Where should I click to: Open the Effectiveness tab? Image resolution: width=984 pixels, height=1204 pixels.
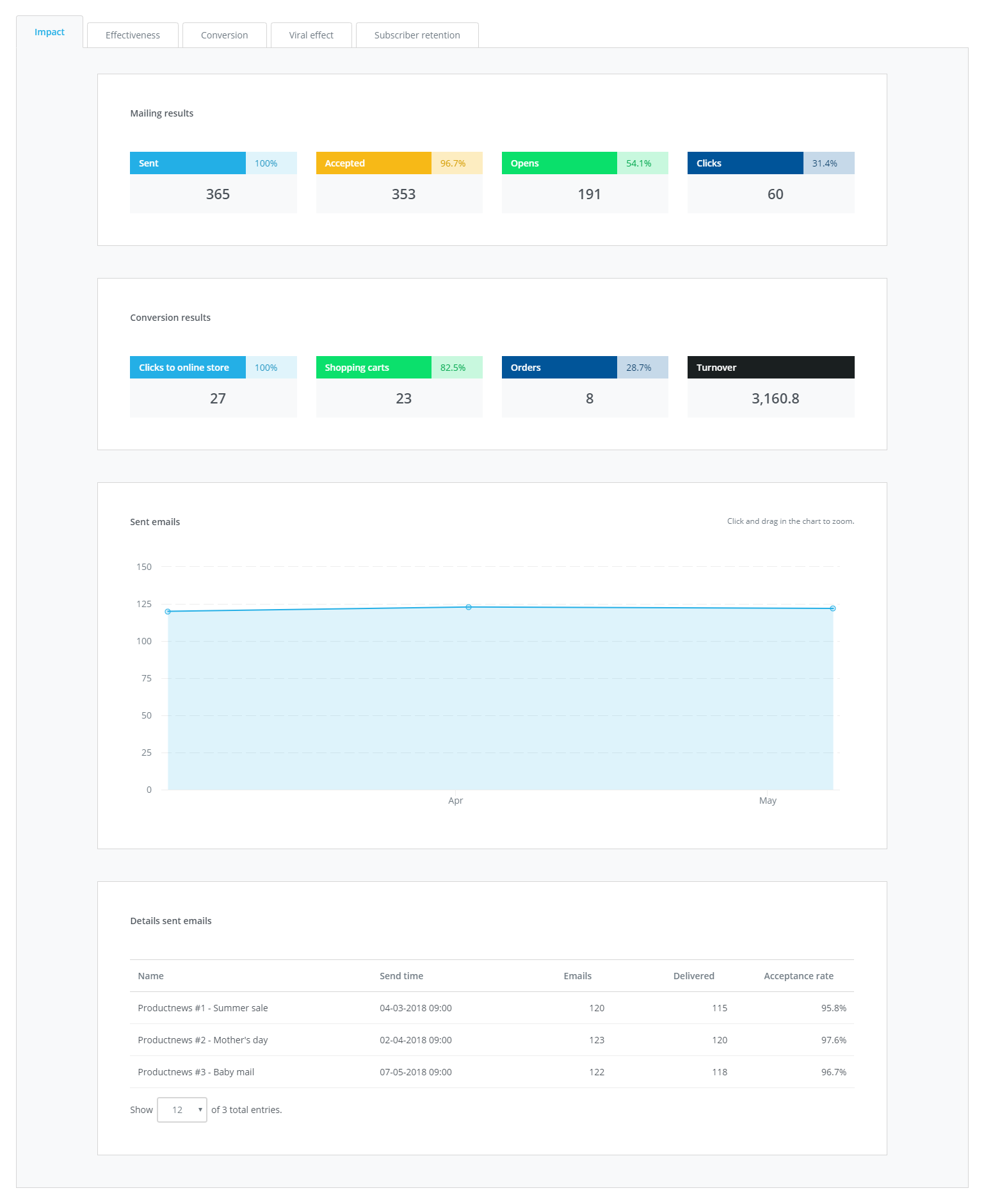(x=133, y=35)
